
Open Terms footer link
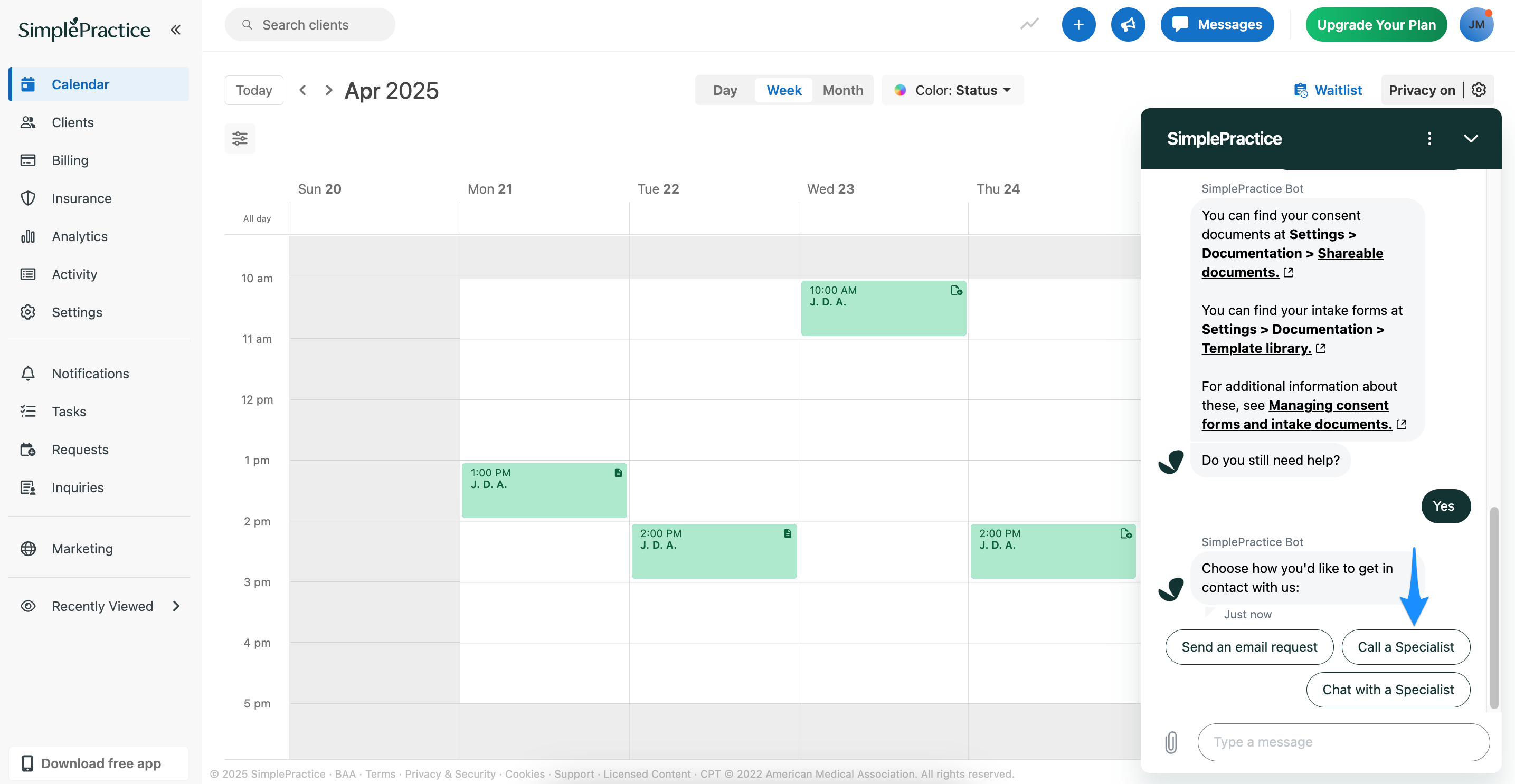coord(380,773)
